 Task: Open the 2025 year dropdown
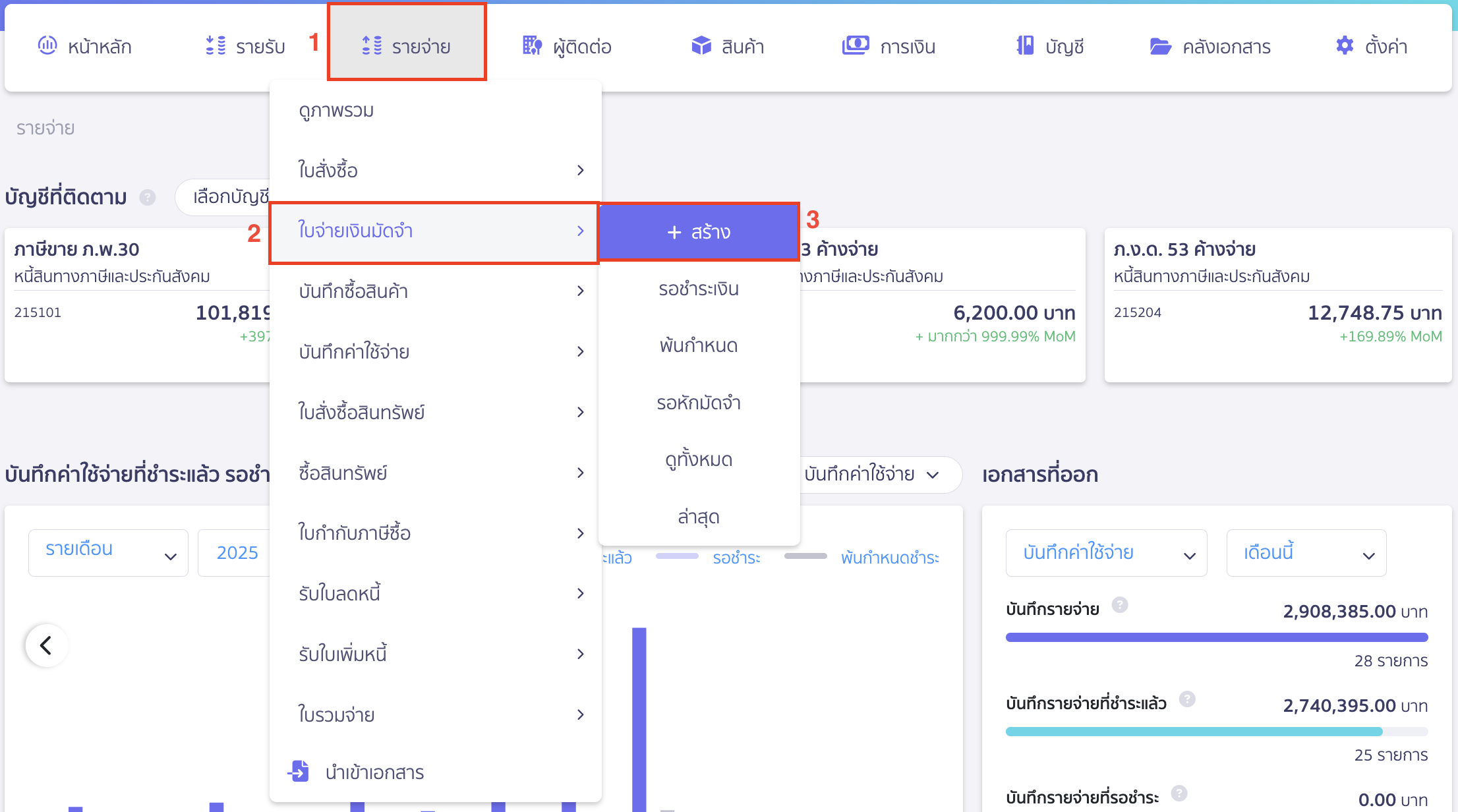click(235, 552)
